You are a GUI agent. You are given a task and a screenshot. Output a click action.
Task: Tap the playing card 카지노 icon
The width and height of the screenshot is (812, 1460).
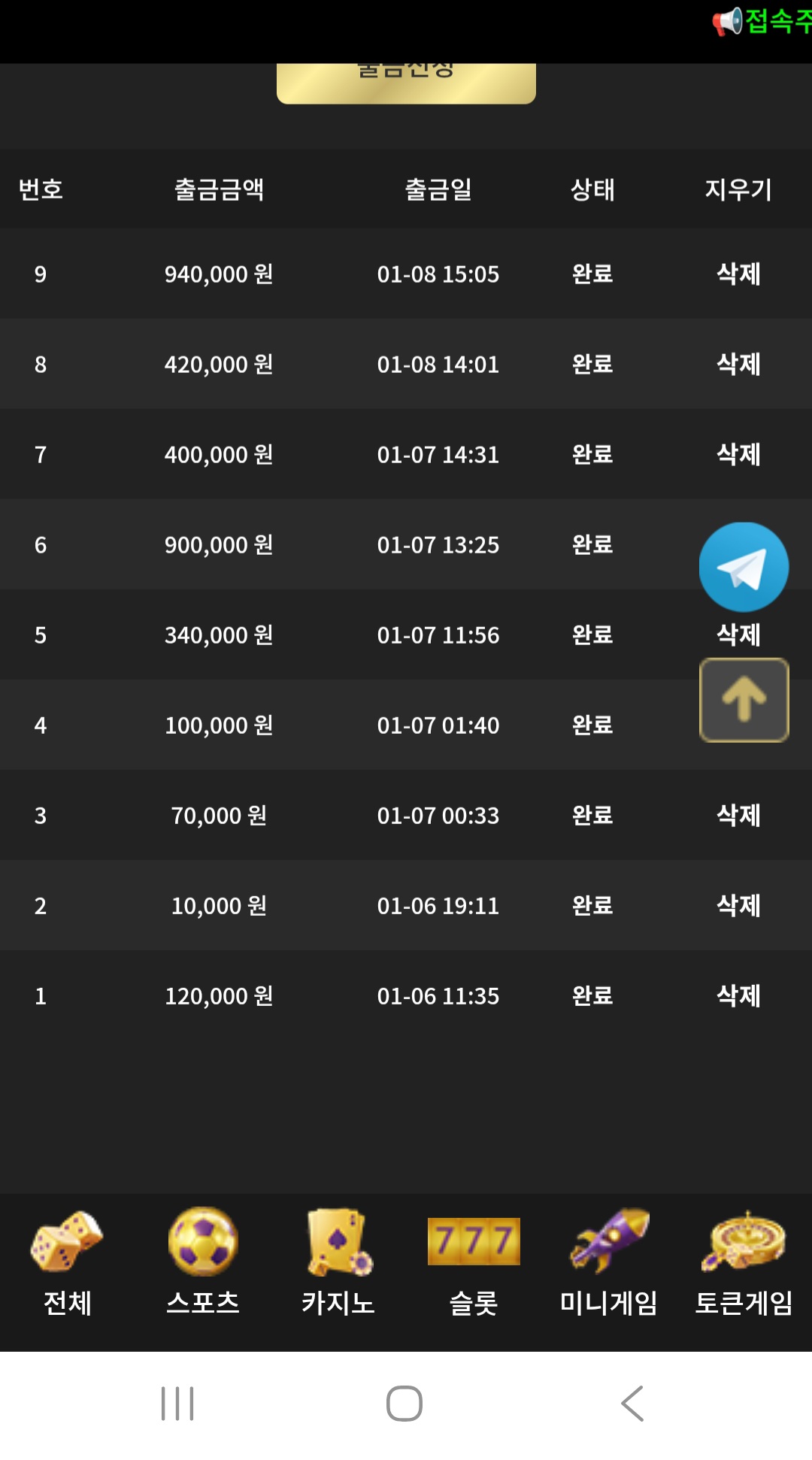[x=338, y=1241]
